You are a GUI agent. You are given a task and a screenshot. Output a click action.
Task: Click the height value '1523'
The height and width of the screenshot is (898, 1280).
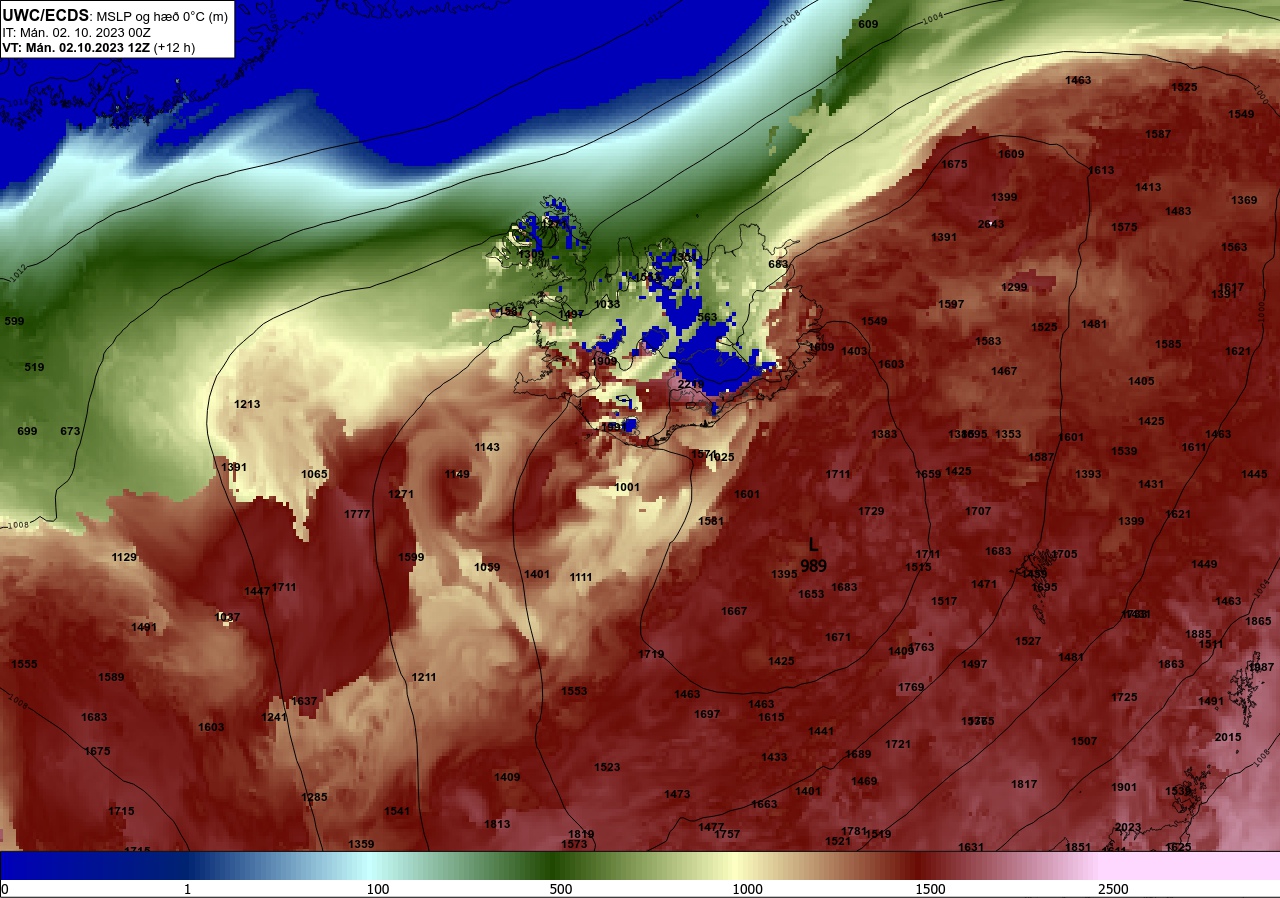607,767
